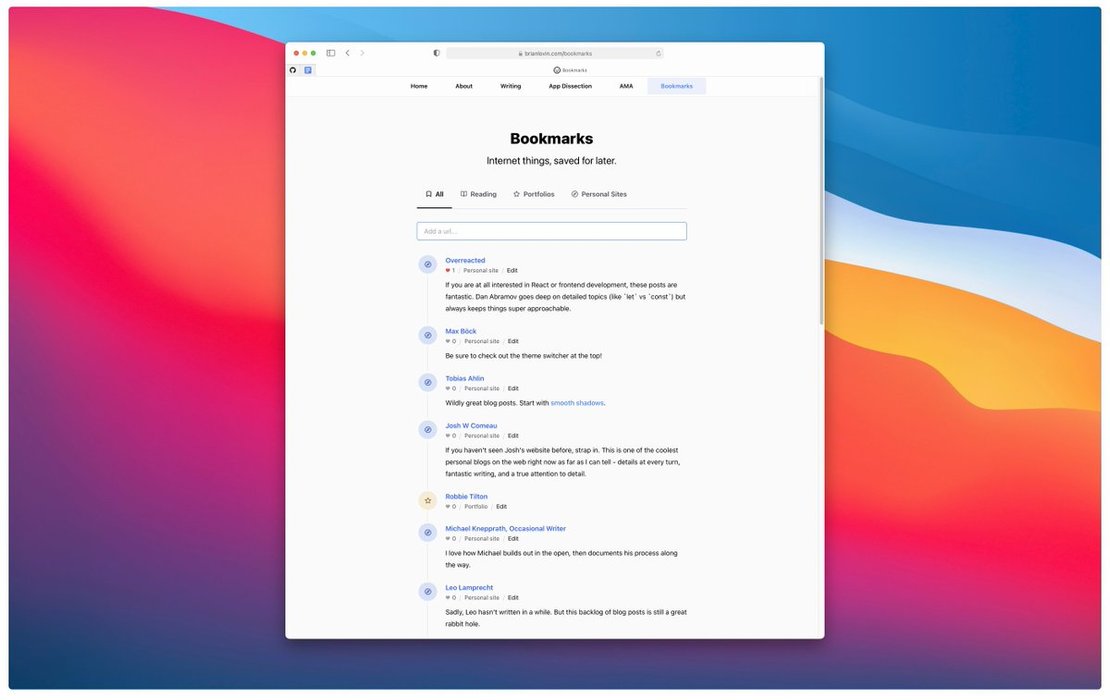
Task: Click the compass icon beside Tobias Ahlin
Action: pos(428,383)
